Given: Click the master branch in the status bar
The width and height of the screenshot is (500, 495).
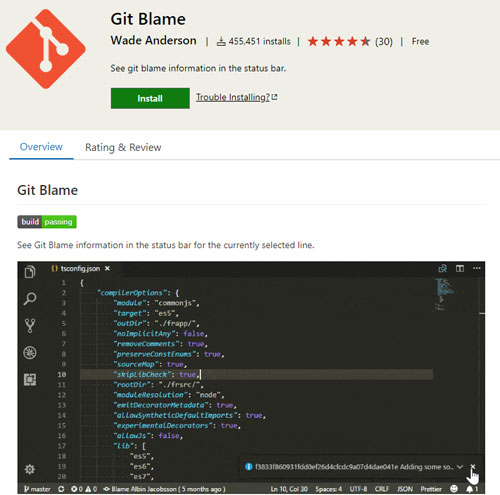Looking at the screenshot, I should tap(37, 489).
